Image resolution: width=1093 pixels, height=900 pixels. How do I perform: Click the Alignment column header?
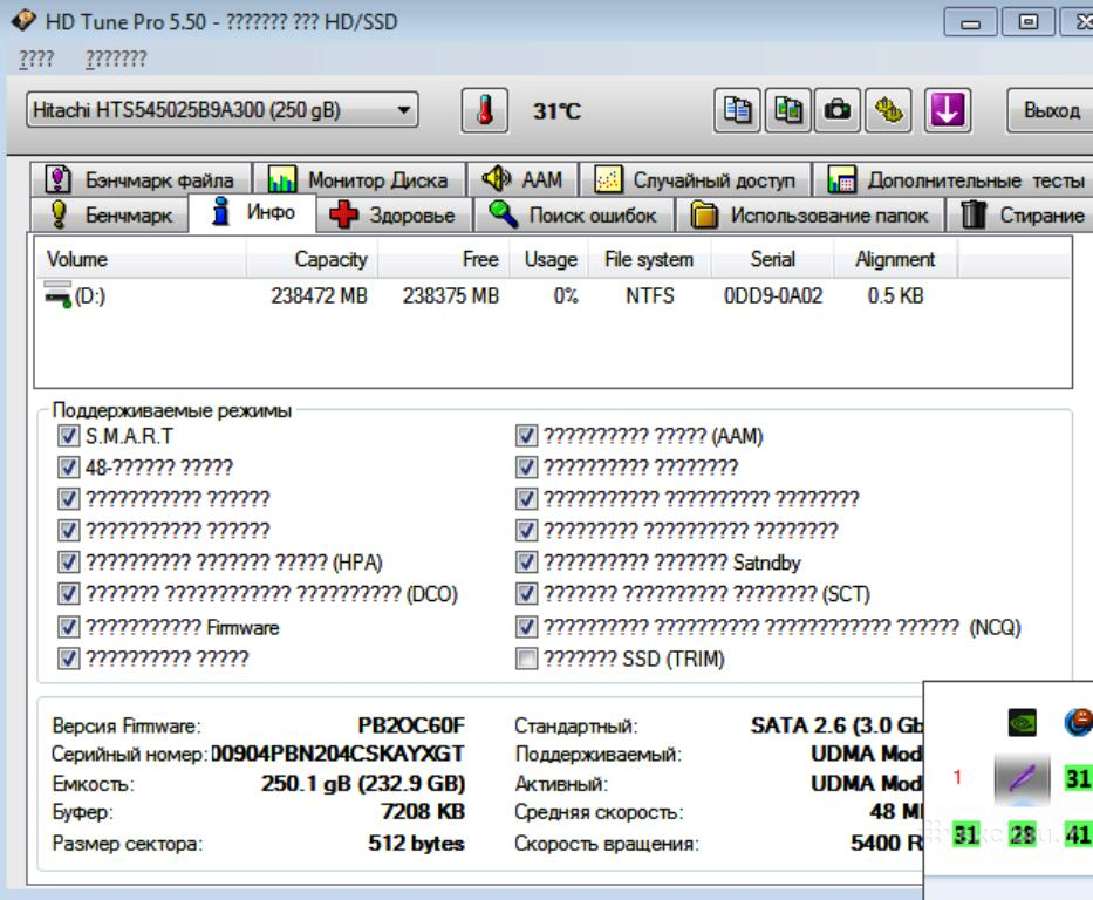(896, 259)
